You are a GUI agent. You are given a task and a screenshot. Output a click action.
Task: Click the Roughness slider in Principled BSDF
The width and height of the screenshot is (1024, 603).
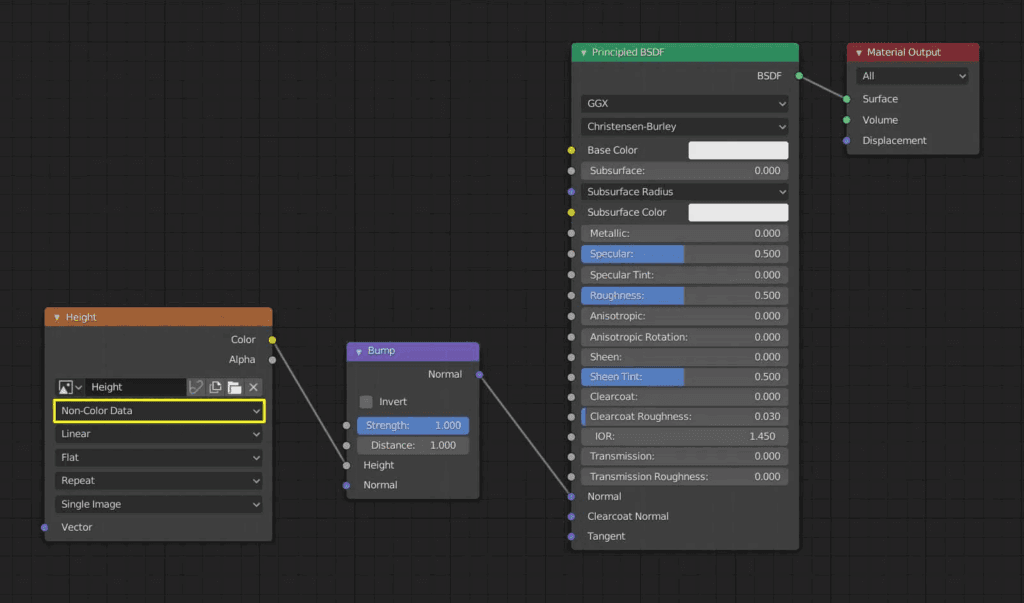tap(684, 295)
